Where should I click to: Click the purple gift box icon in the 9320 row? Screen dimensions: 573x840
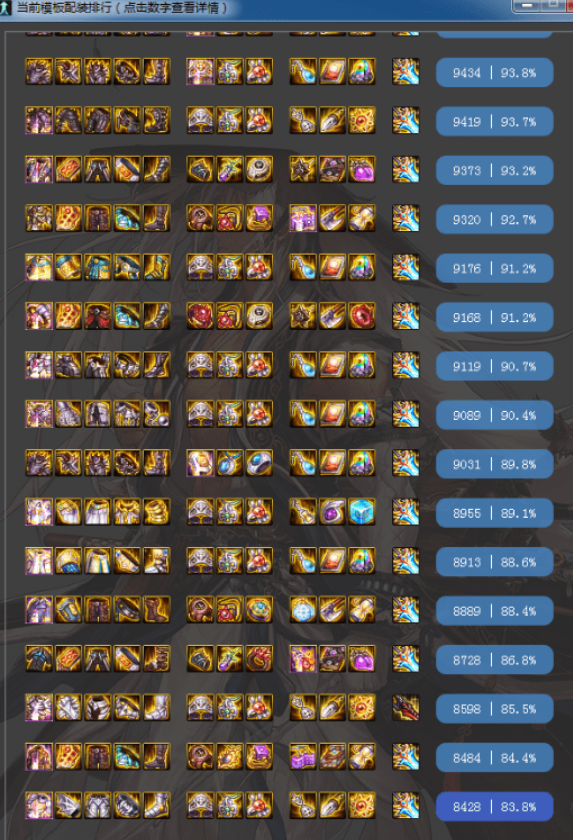click(x=303, y=219)
